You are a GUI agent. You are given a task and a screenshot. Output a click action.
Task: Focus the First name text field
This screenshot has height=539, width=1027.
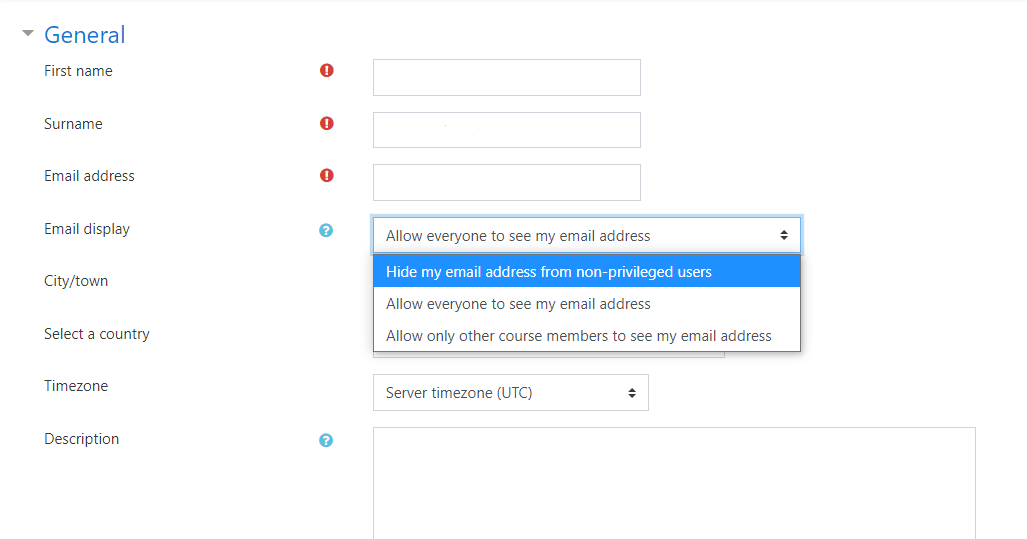507,77
